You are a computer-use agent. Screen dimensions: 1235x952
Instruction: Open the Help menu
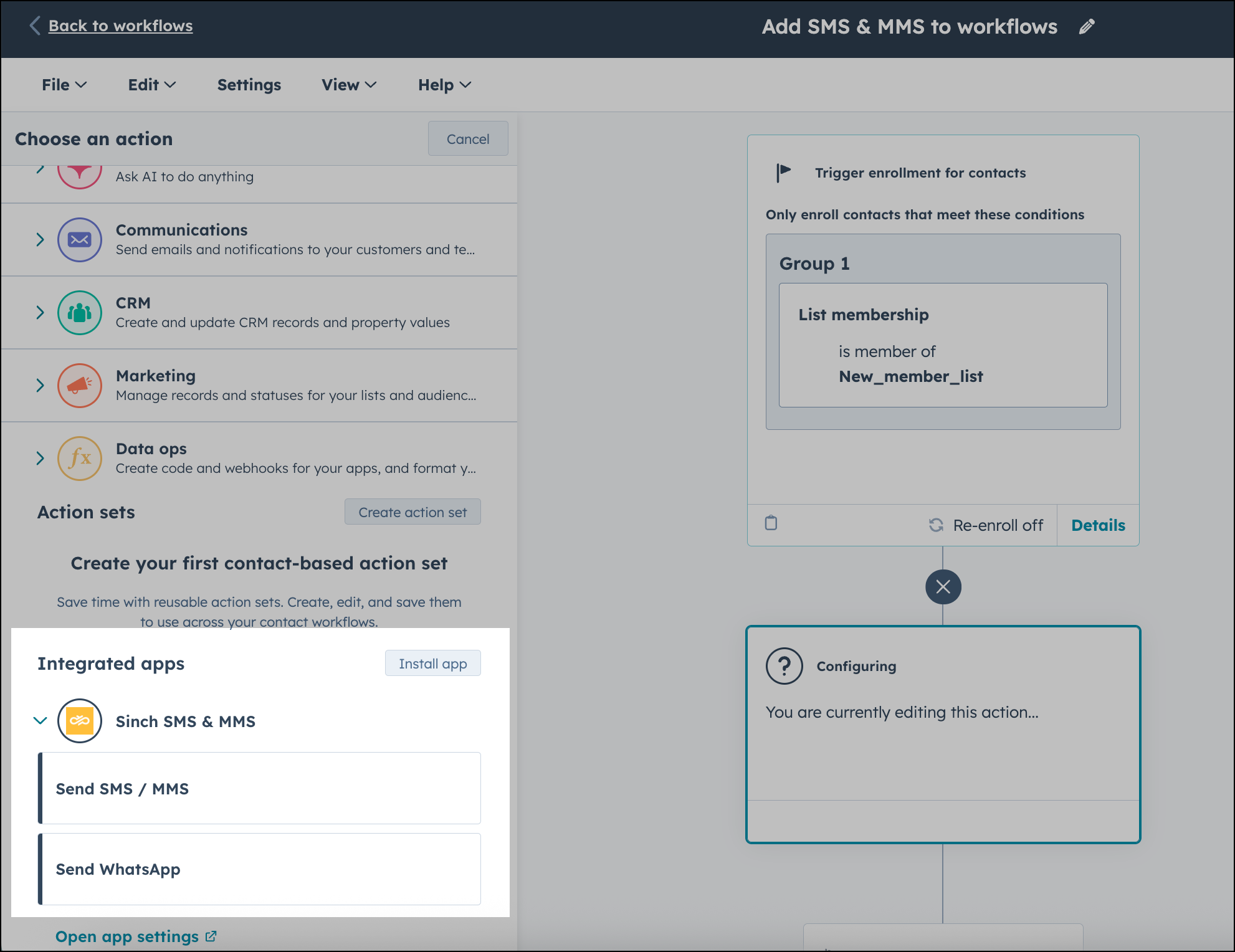click(x=443, y=85)
